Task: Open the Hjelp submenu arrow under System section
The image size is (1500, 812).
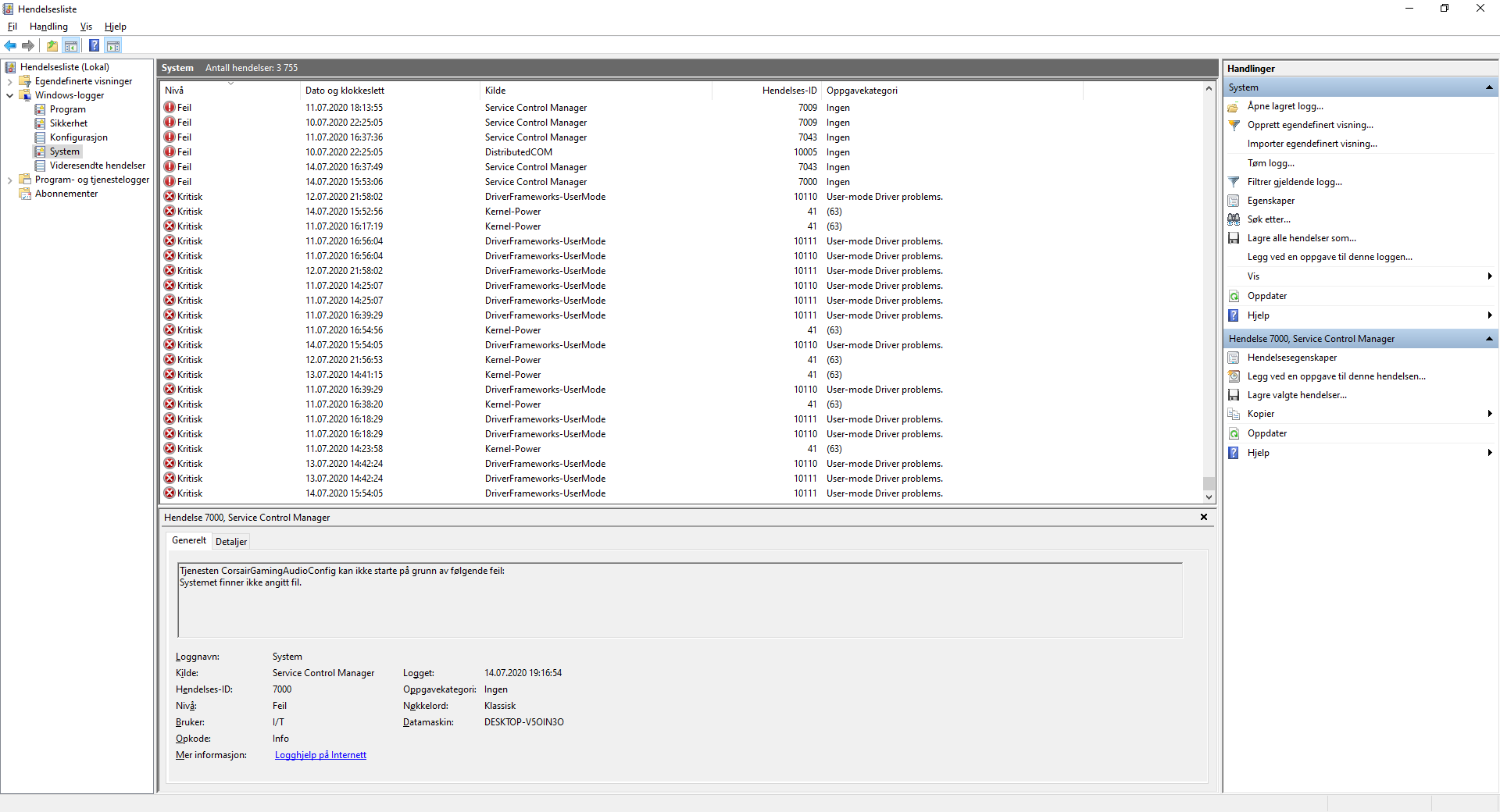Action: coord(1490,315)
